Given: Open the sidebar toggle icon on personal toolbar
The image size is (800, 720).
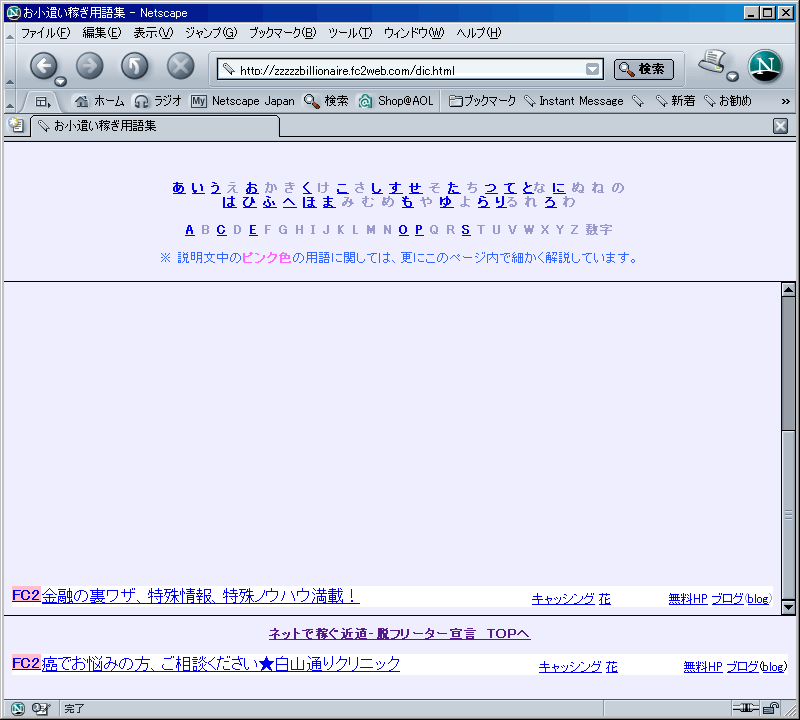Looking at the screenshot, I should click(x=43, y=102).
